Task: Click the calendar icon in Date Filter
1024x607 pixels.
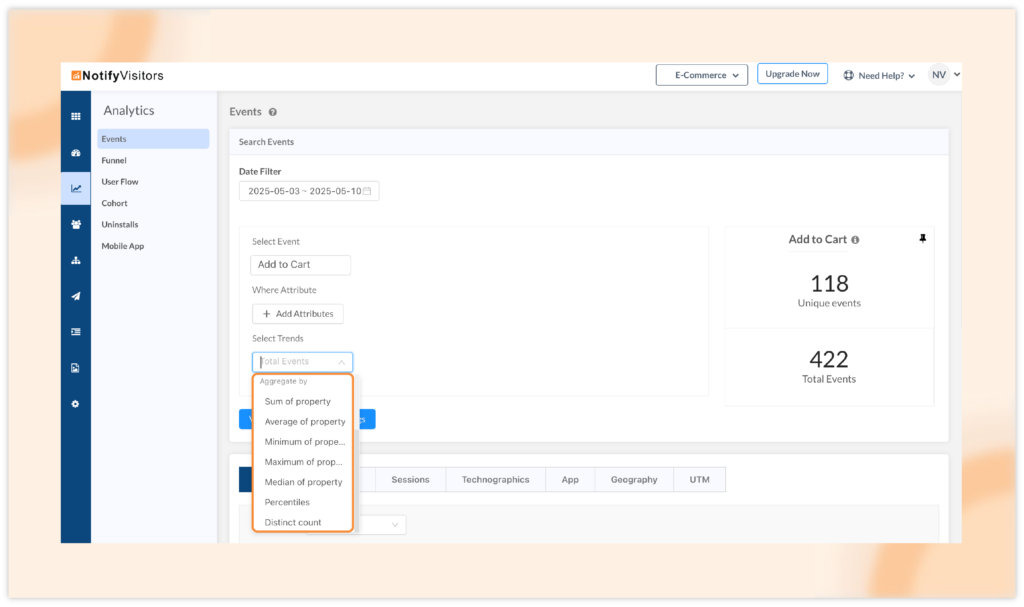Action: pyautogui.click(x=367, y=191)
